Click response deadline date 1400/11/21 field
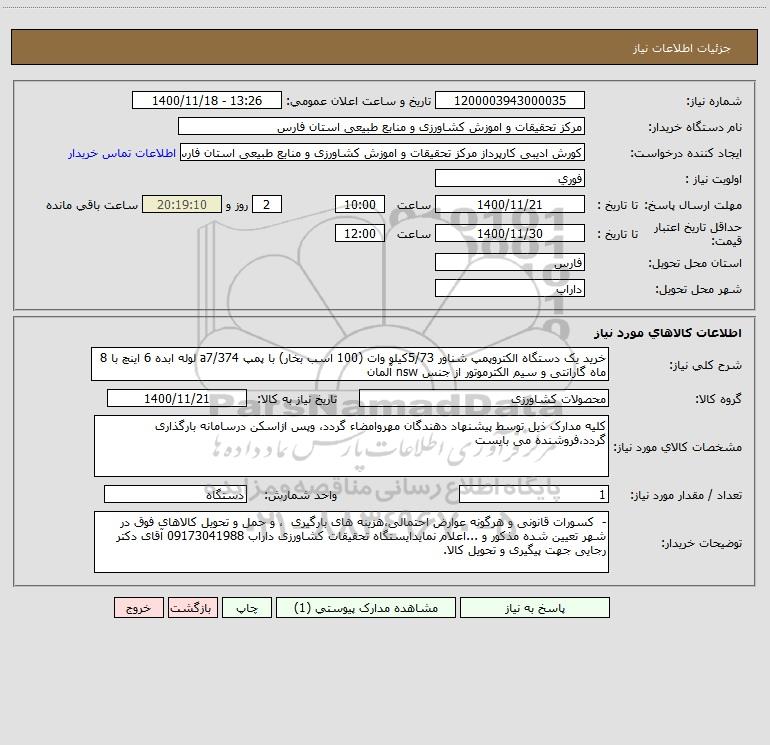The height and width of the screenshot is (745, 770). (510, 204)
